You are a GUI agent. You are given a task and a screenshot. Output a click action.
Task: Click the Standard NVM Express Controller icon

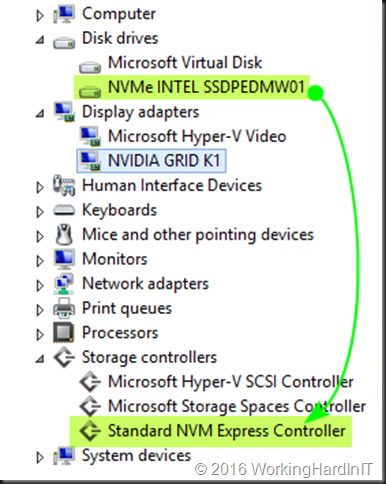pos(90,431)
